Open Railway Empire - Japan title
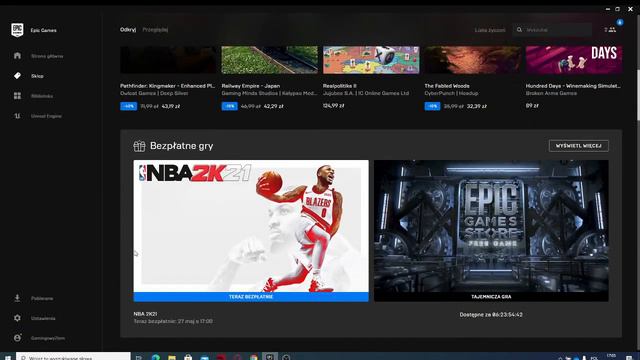 pos(251,86)
